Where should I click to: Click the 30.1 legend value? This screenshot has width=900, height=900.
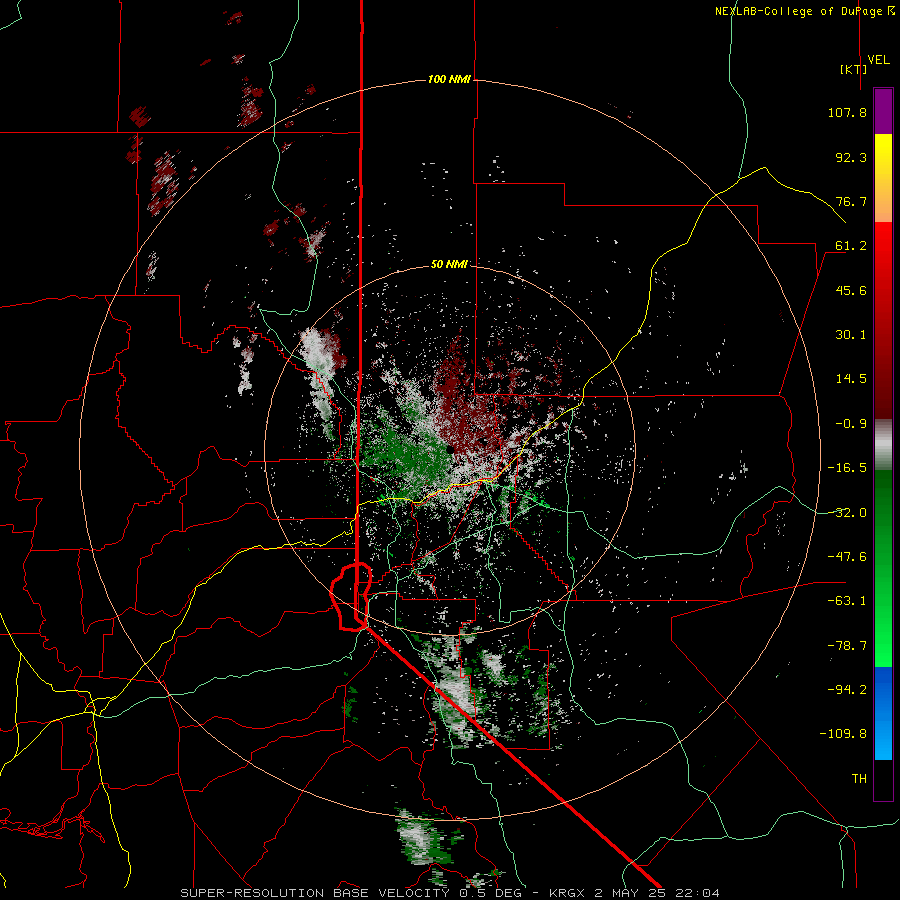click(851, 335)
